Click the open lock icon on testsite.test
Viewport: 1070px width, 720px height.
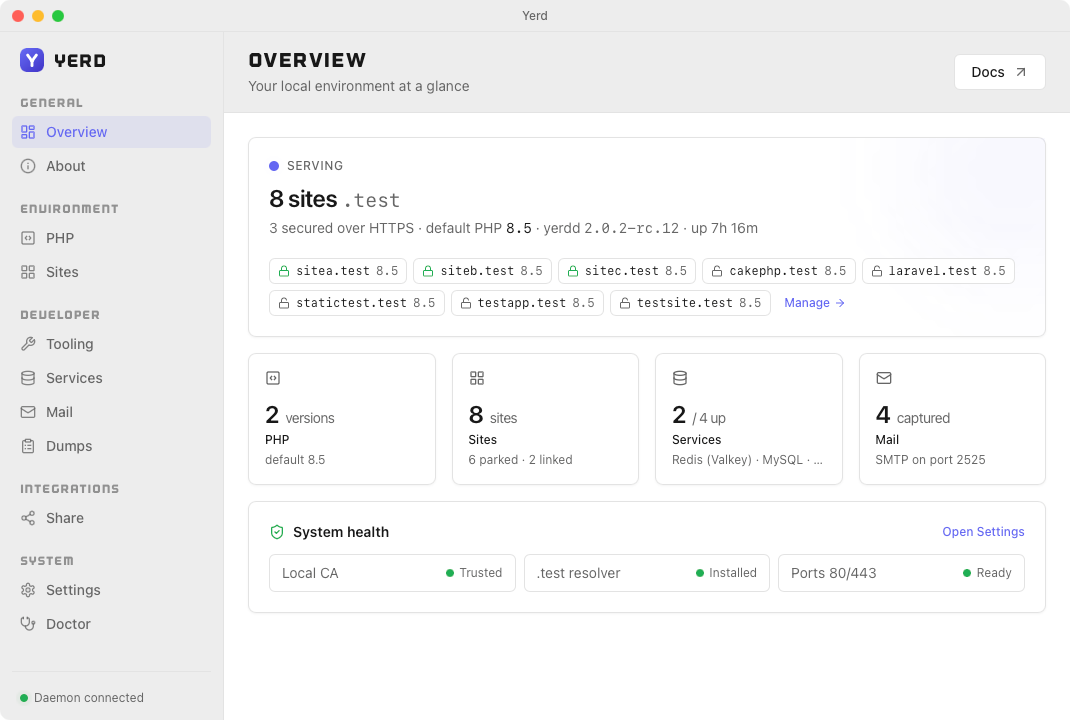click(x=624, y=303)
